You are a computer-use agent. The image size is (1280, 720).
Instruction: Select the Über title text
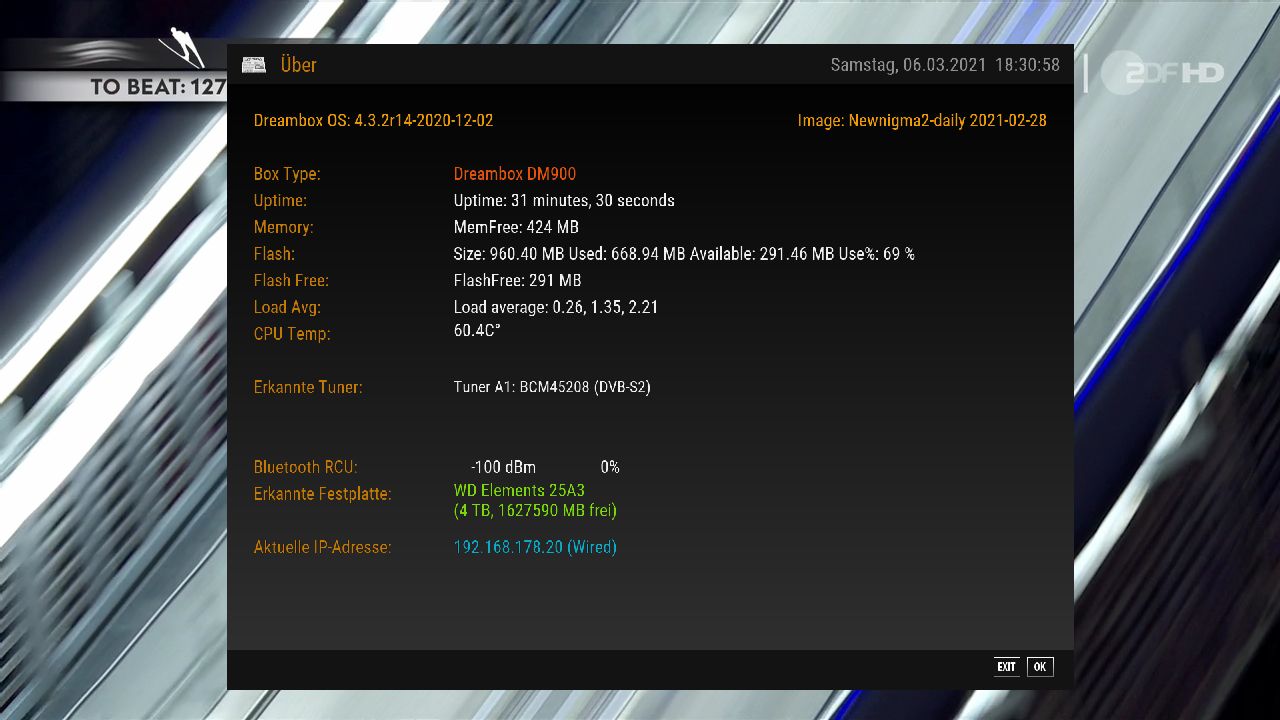(x=298, y=65)
